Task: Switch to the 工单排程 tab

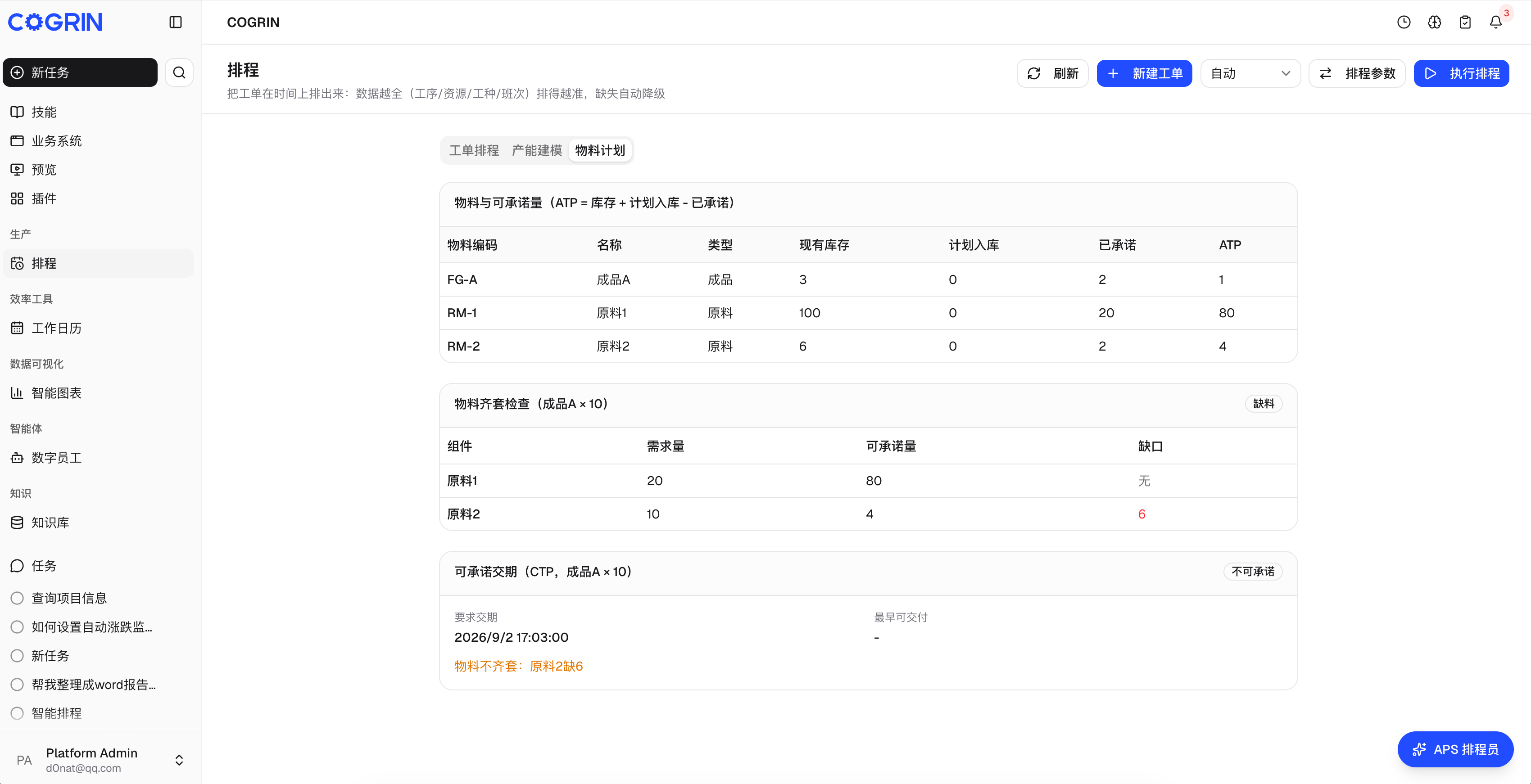Action: [x=474, y=151]
